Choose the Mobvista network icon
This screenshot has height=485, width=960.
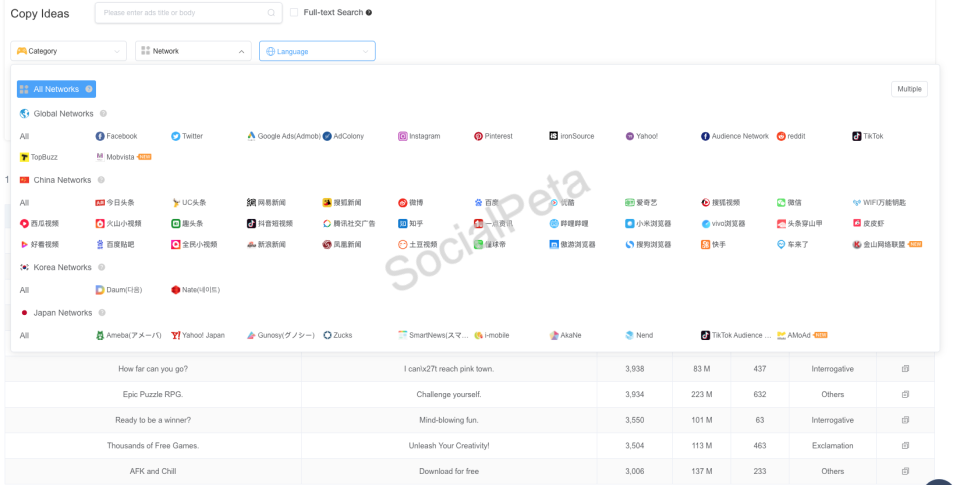(100, 157)
